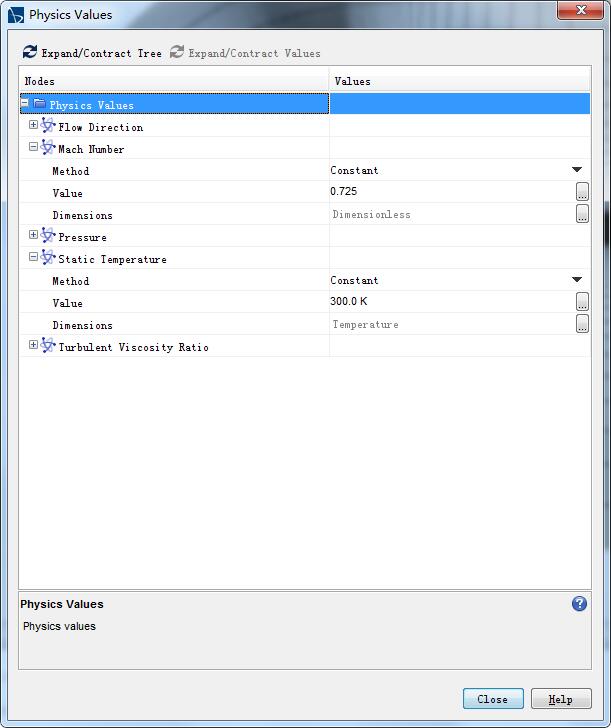Expand the Pressure node
This screenshot has width=611, height=728.
(33, 236)
